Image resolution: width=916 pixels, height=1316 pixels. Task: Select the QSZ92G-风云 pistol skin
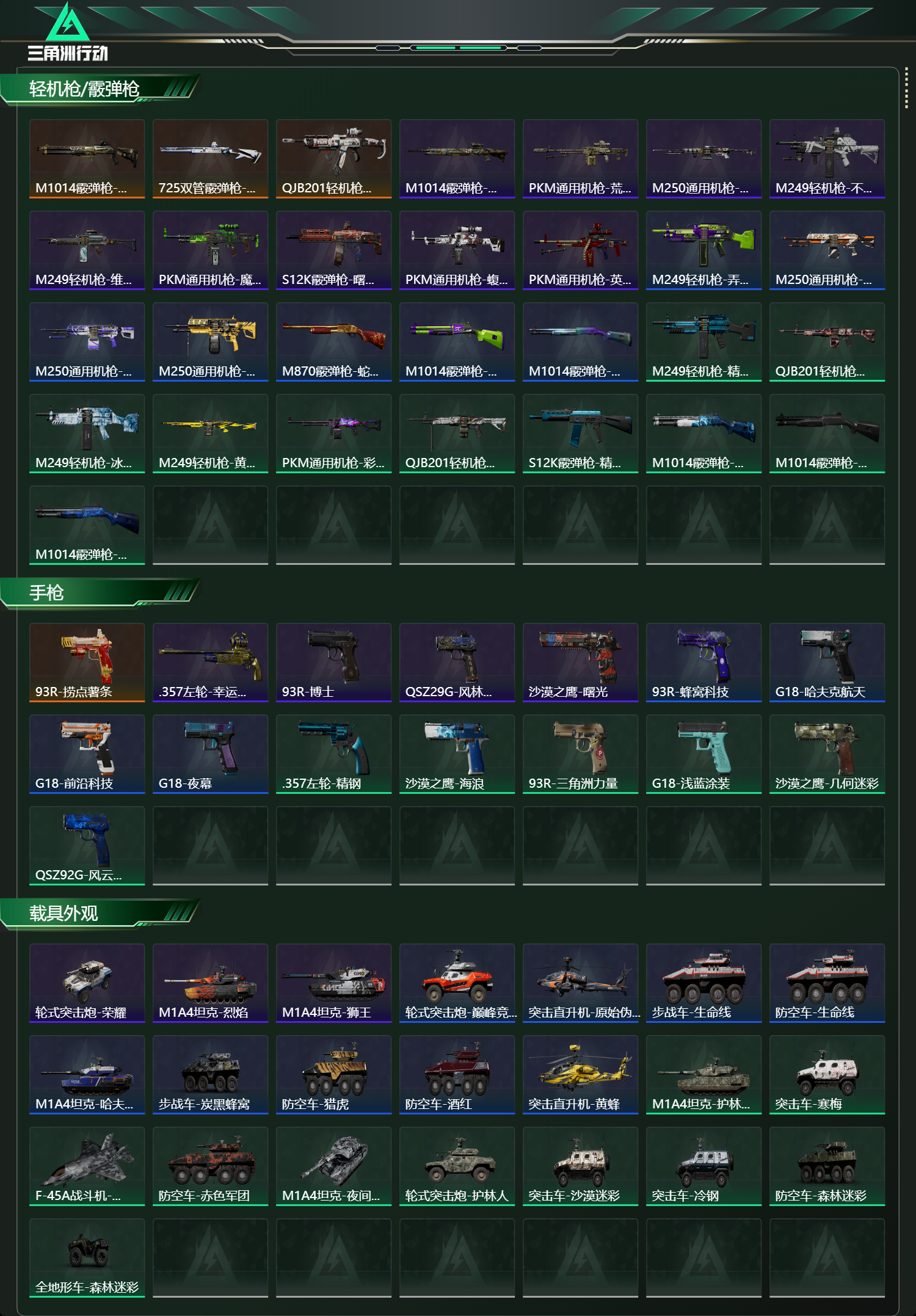coord(87,846)
